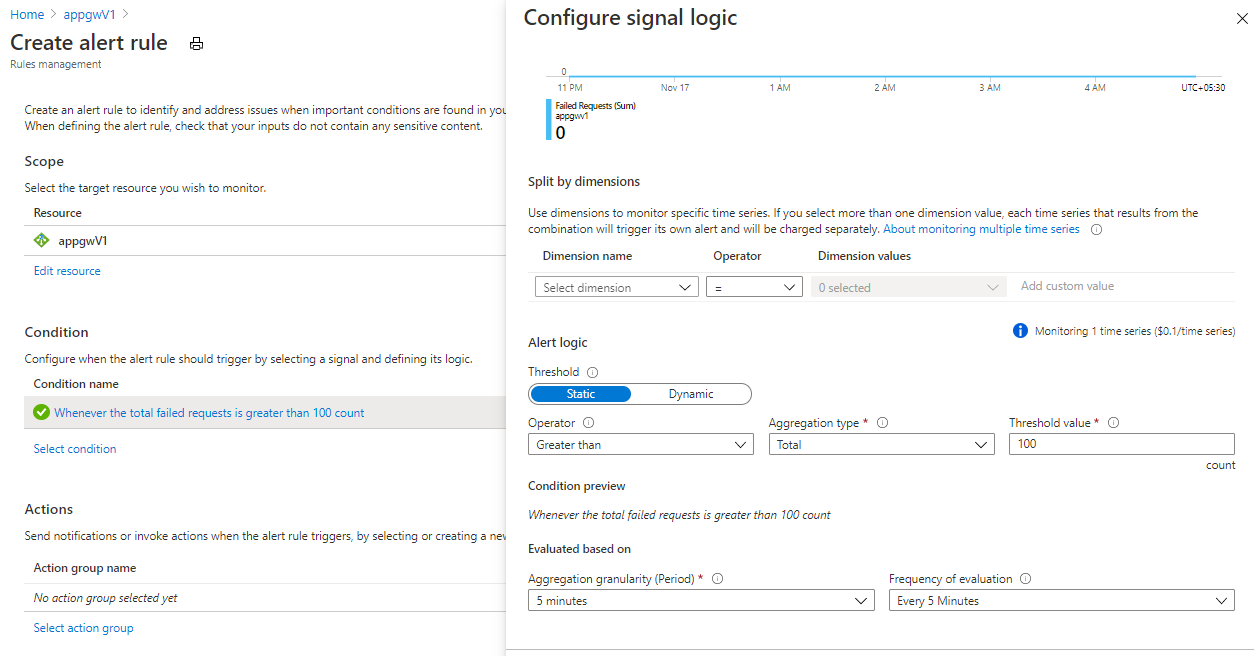The image size is (1254, 656).
Task: Expand the Aggregation type Total dropdown
Action: (x=881, y=445)
